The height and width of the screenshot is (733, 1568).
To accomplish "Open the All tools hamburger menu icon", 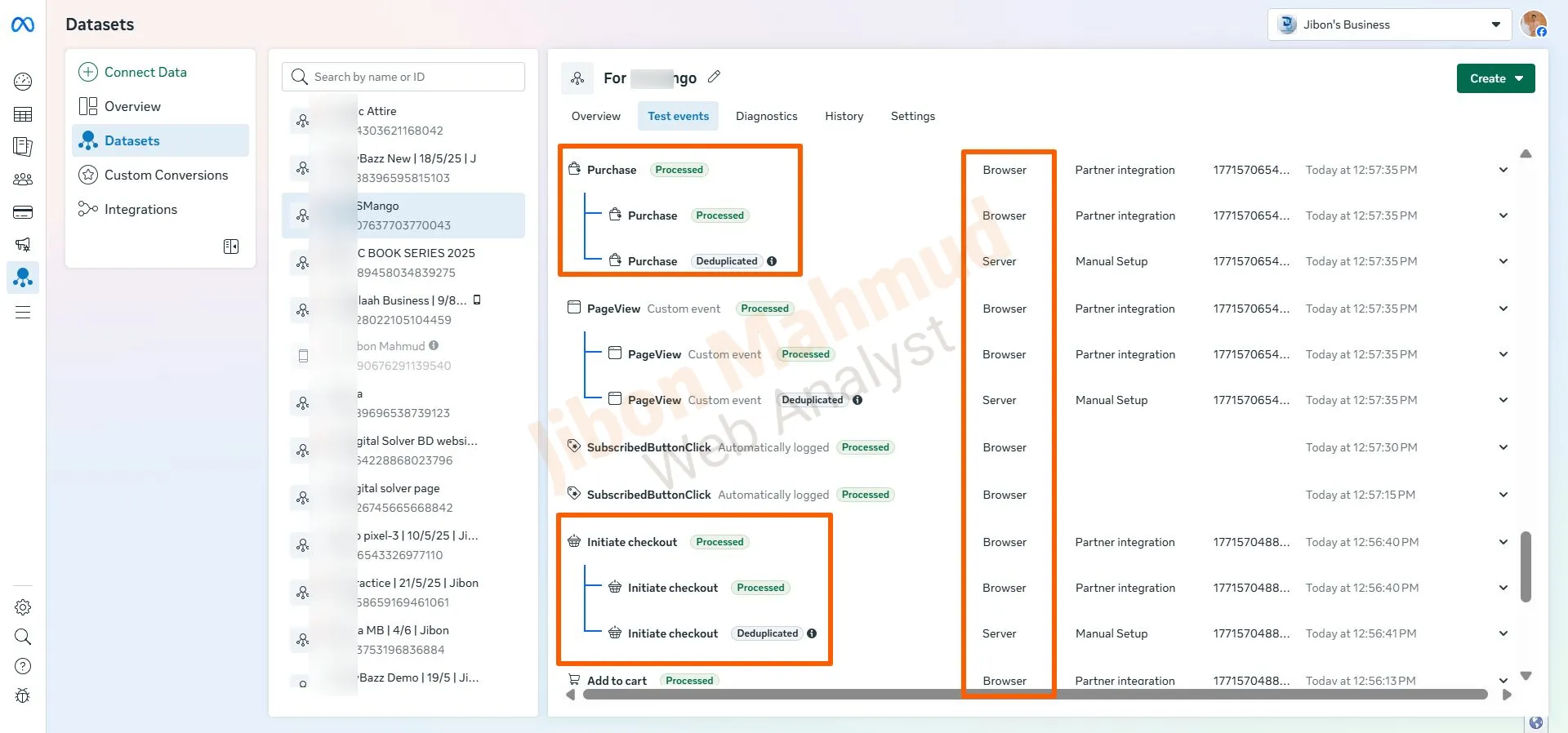I will coord(23,313).
